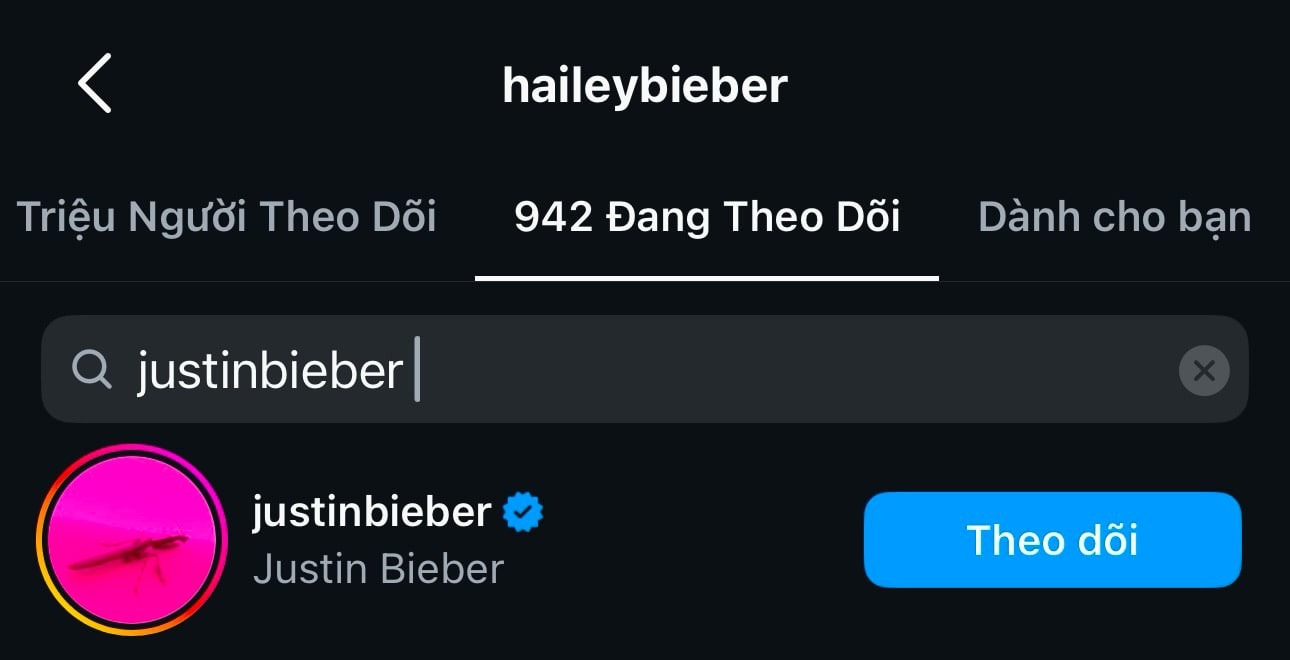
Task: Open the justinbieber username link
Action: 371,512
